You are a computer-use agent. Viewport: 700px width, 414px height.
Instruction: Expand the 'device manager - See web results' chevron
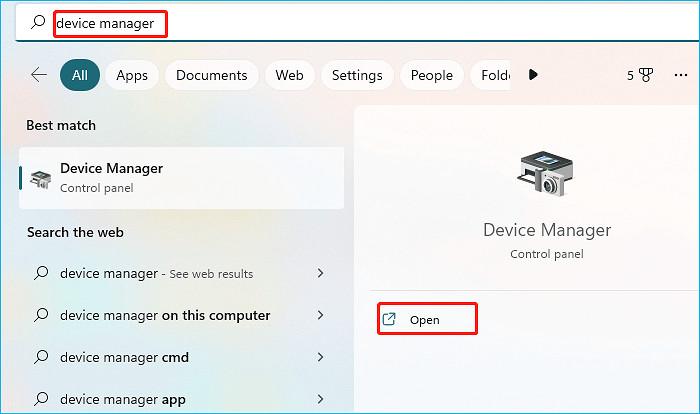tap(320, 273)
